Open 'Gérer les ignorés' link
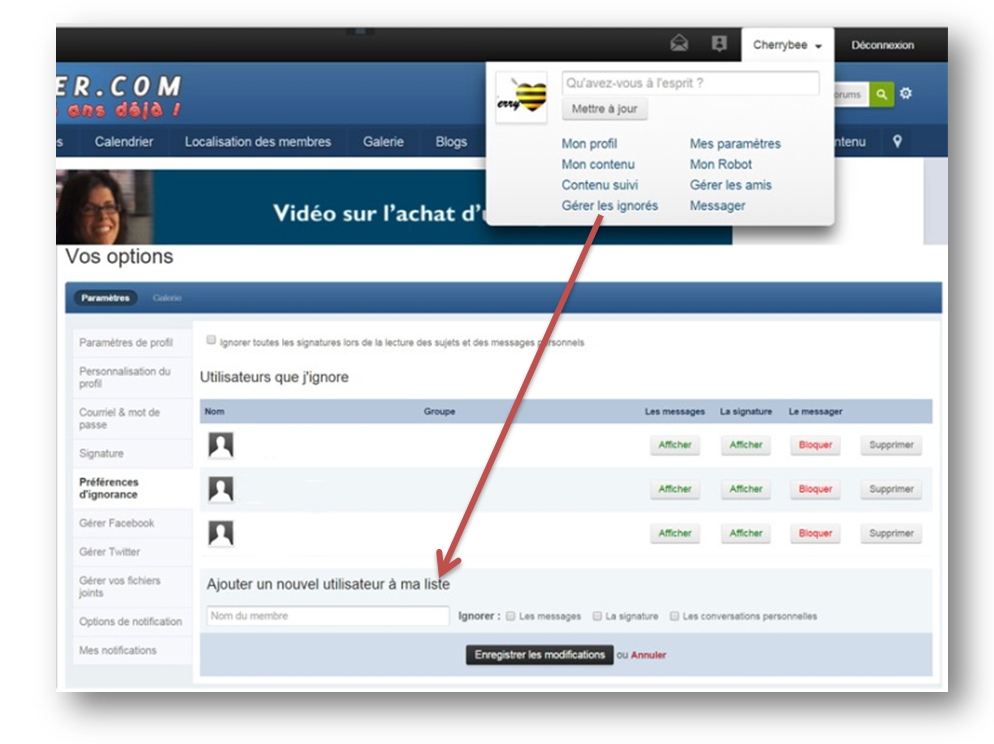The width and height of the screenshot is (994, 744). tap(610, 206)
